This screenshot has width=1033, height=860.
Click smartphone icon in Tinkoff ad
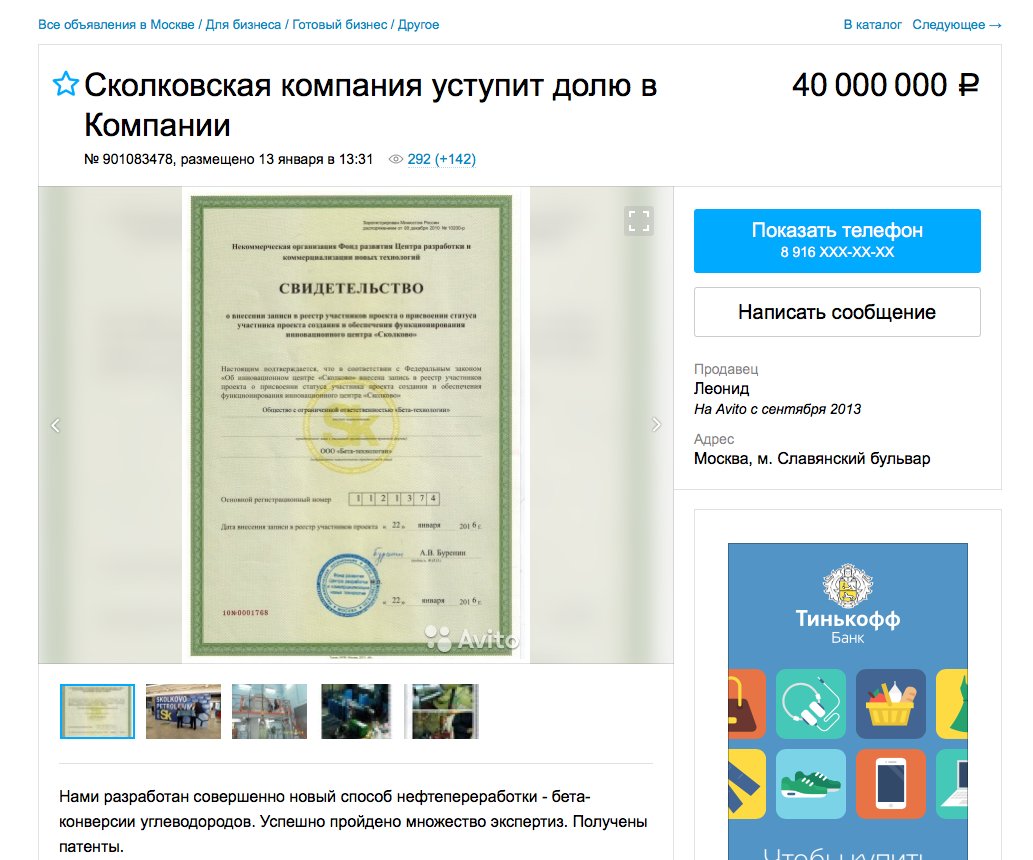click(x=891, y=784)
